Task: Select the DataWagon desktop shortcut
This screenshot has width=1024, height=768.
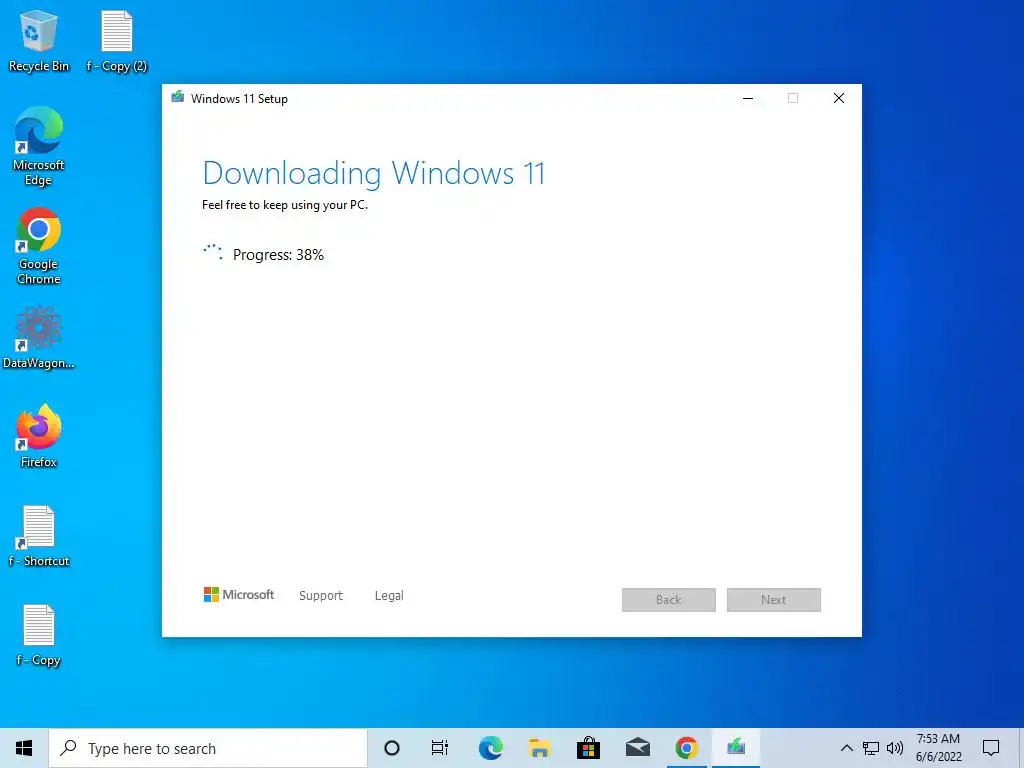Action: pos(39,338)
